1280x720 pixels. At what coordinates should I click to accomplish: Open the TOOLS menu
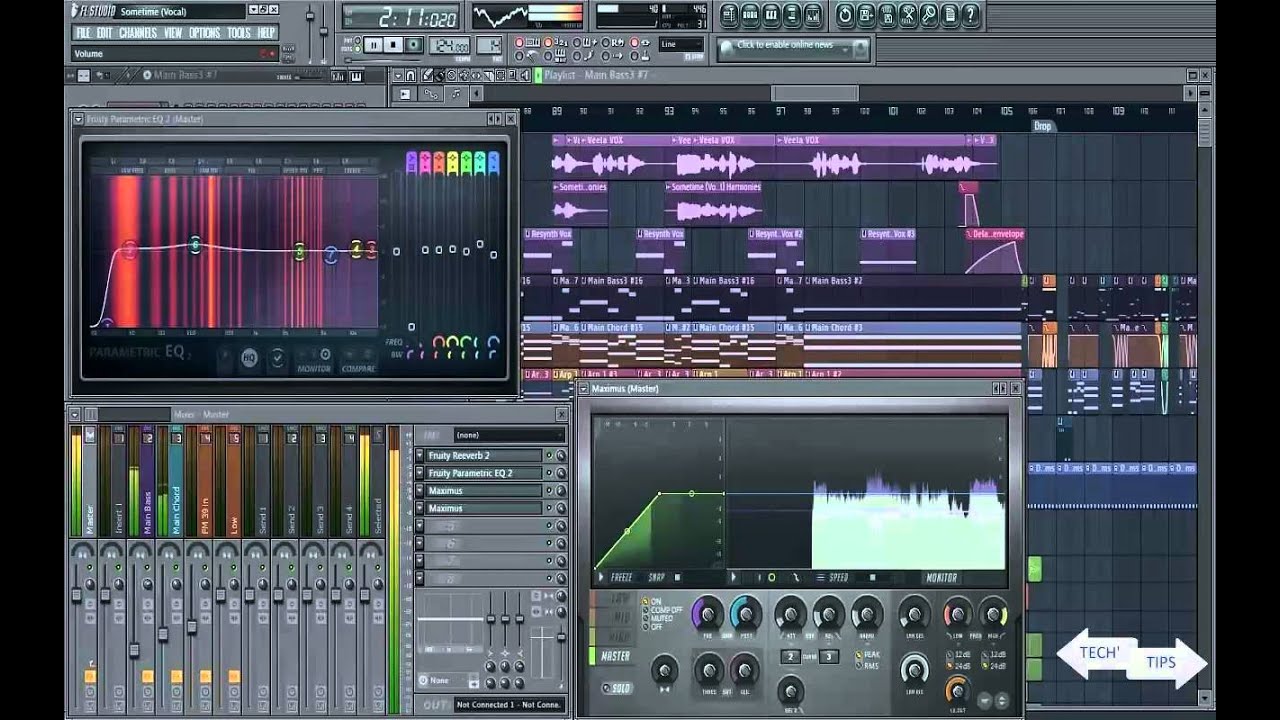pos(239,32)
